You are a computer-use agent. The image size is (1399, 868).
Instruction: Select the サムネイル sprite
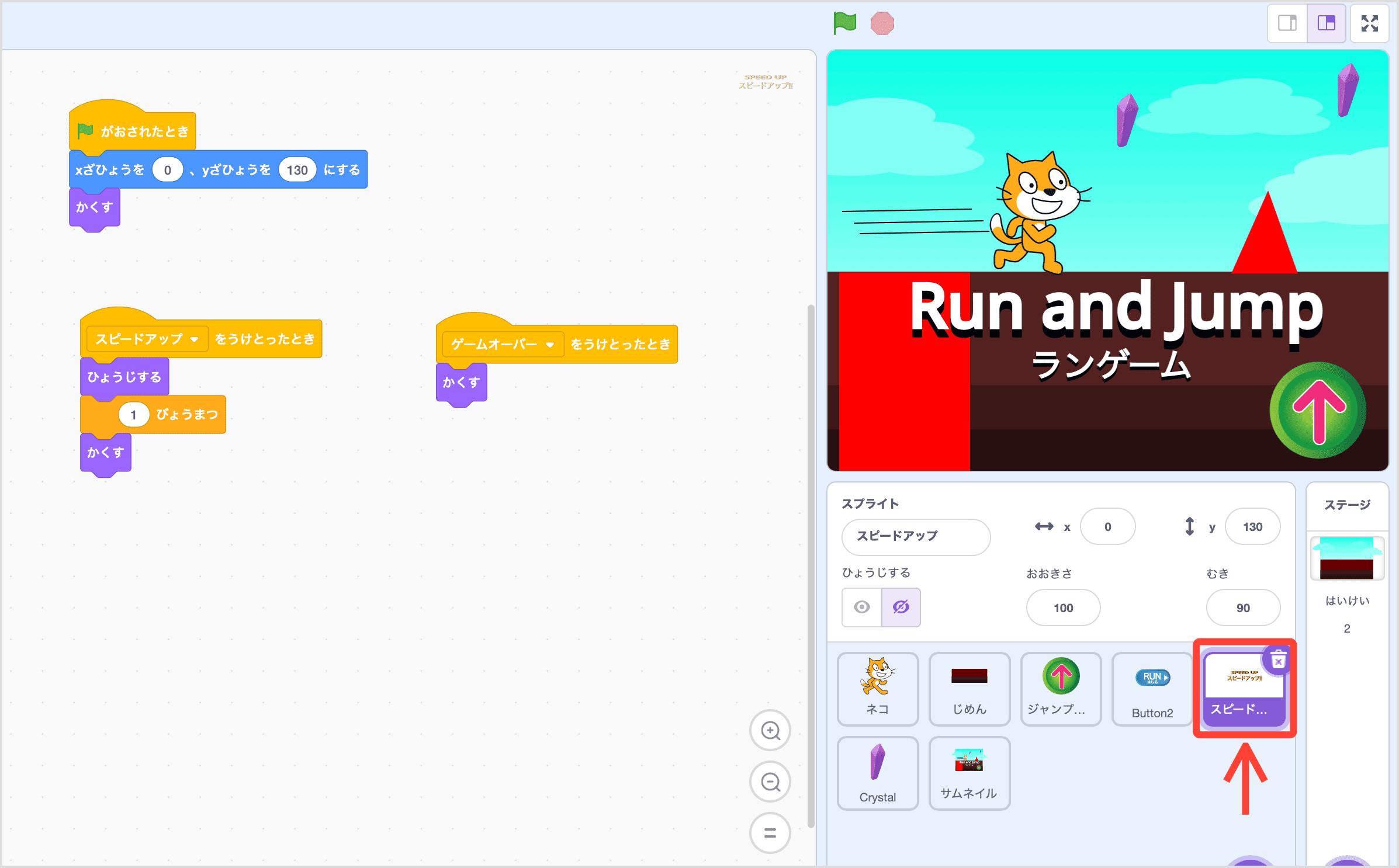click(x=969, y=773)
